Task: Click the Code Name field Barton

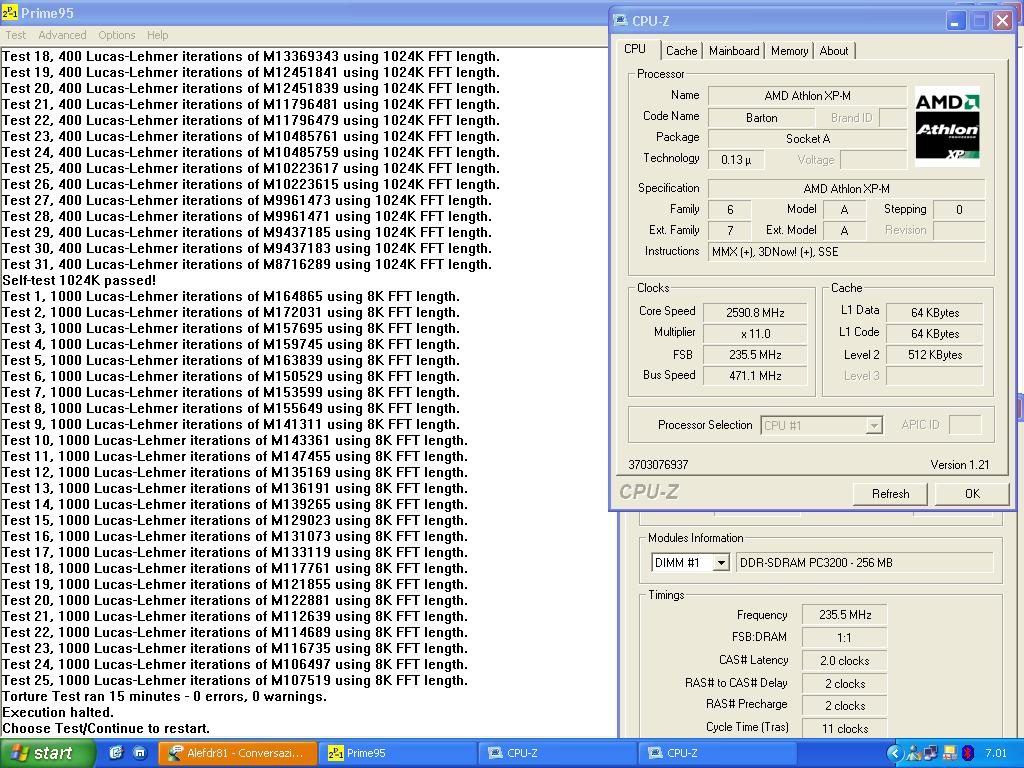Action: [x=761, y=118]
